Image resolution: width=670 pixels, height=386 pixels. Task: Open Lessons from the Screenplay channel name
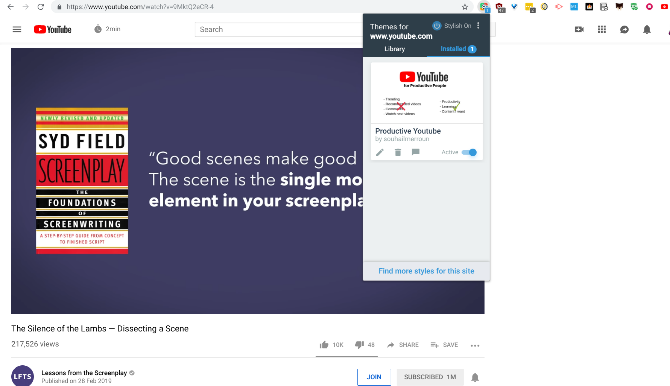click(84, 373)
